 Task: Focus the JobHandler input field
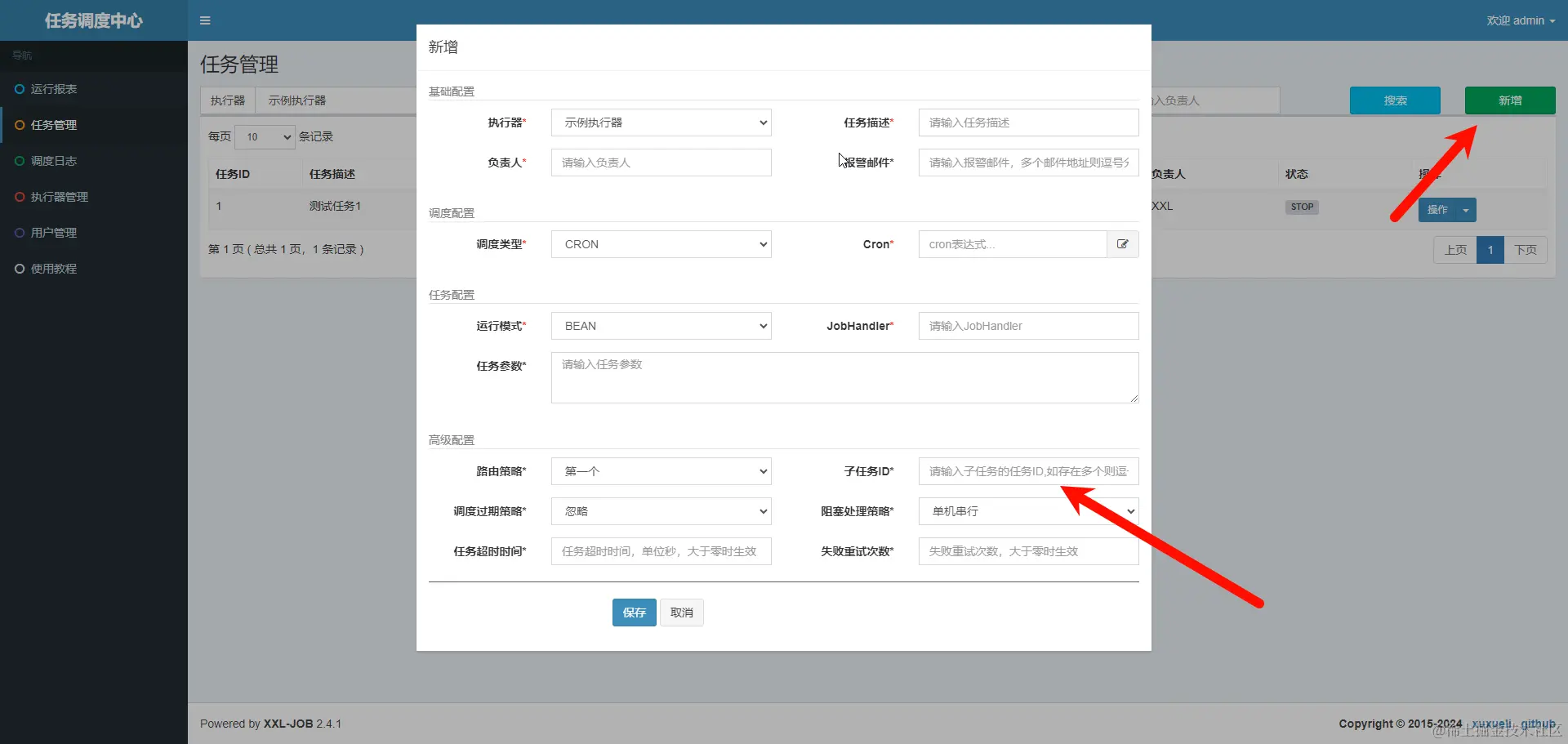point(1029,326)
